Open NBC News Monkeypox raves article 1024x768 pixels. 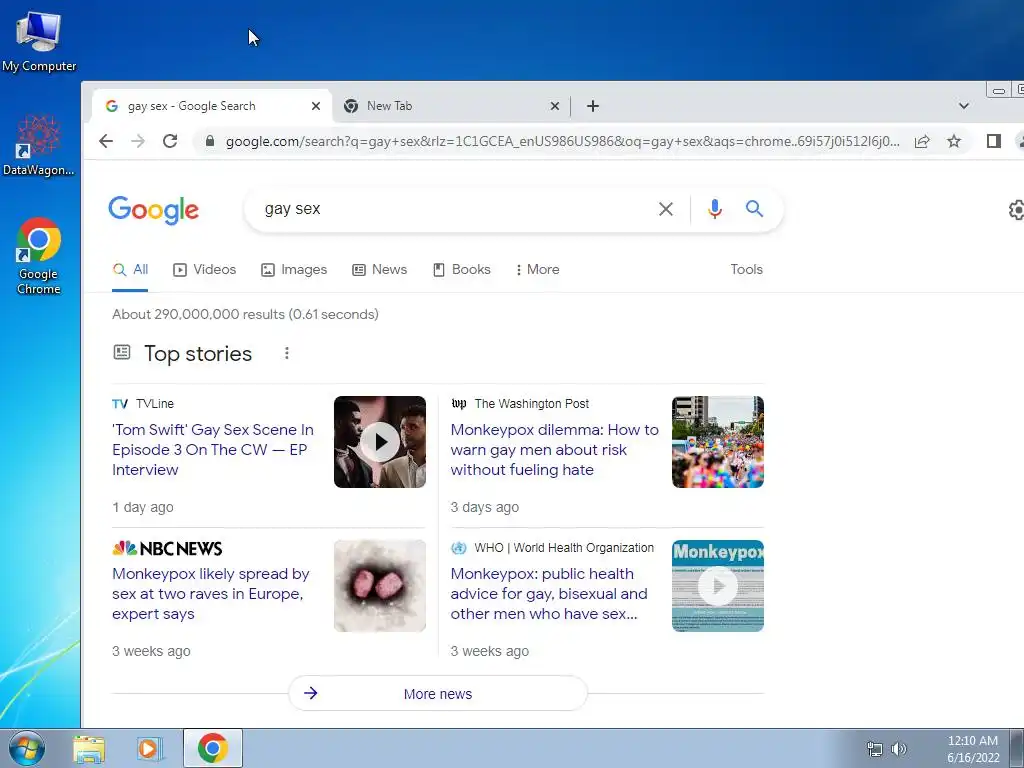tap(210, 594)
